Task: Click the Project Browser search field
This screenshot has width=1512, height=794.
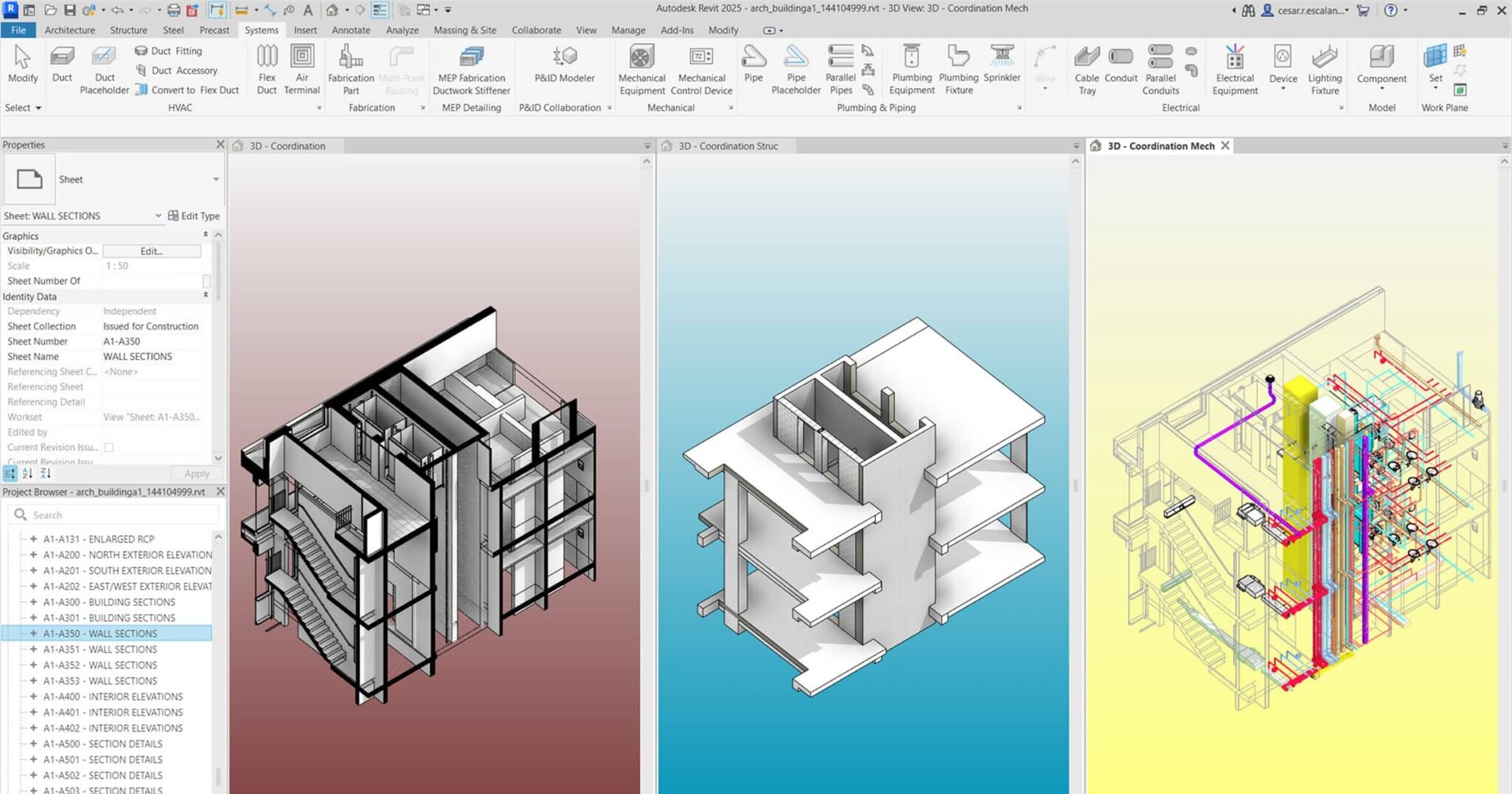Action: pyautogui.click(x=111, y=514)
